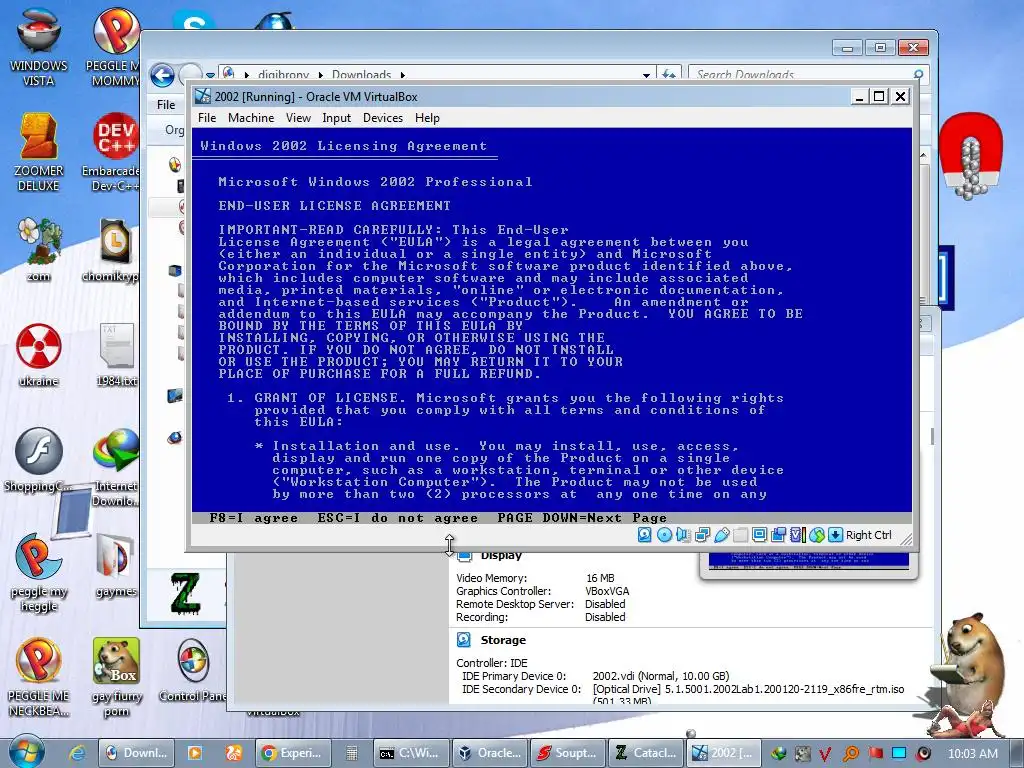The width and height of the screenshot is (1024, 768).
Task: Click the keyboard capture arrow icon beside Right Ctrl
Action: tap(835, 535)
